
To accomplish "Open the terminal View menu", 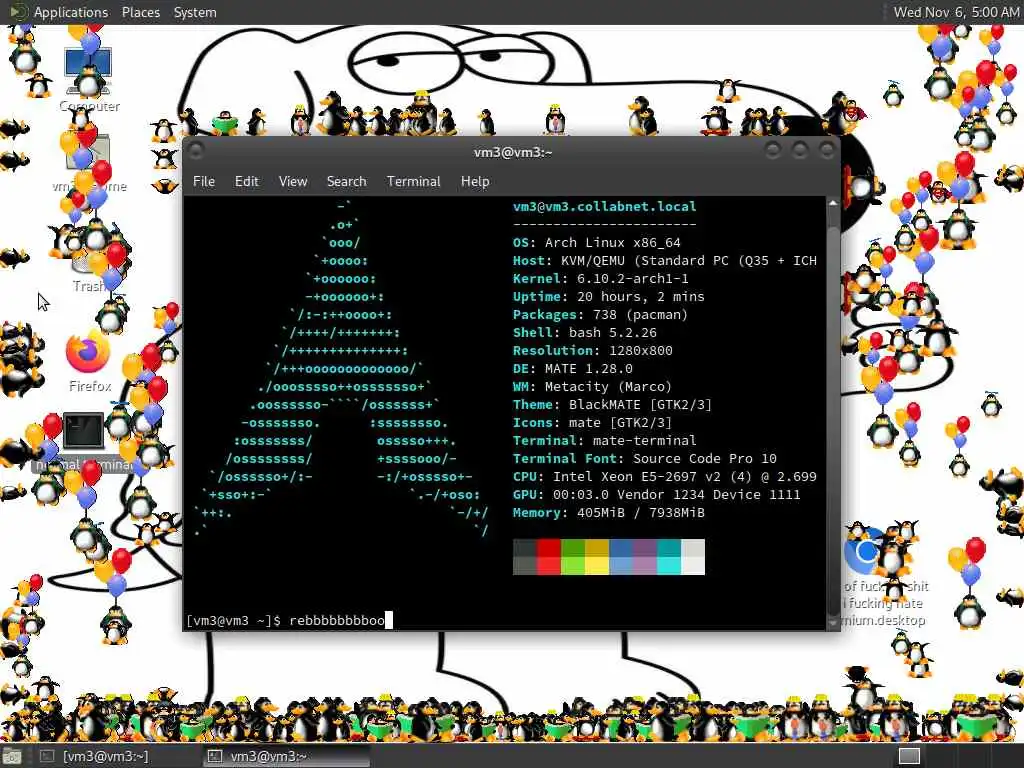I will (x=293, y=181).
